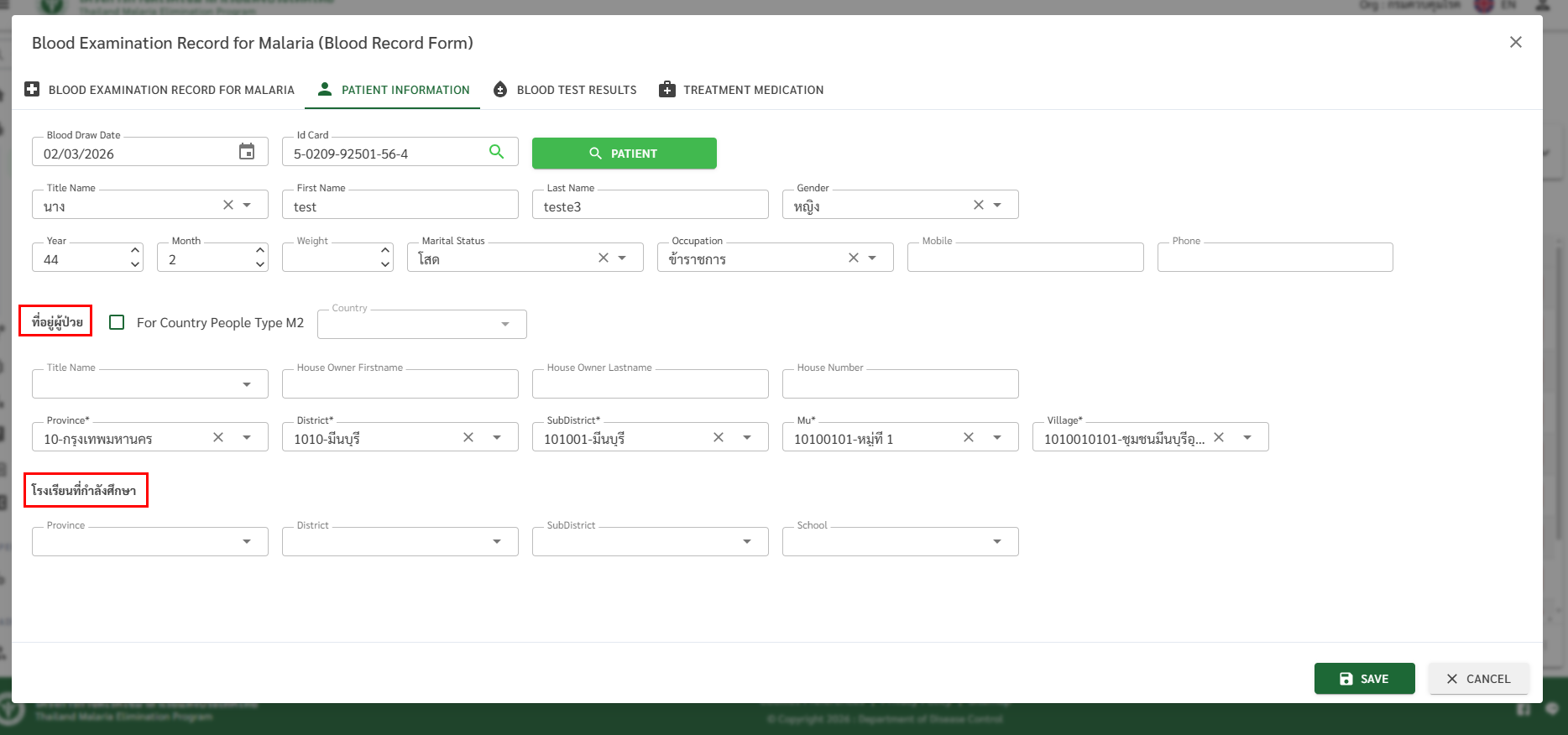Save the blood record form

click(1364, 679)
